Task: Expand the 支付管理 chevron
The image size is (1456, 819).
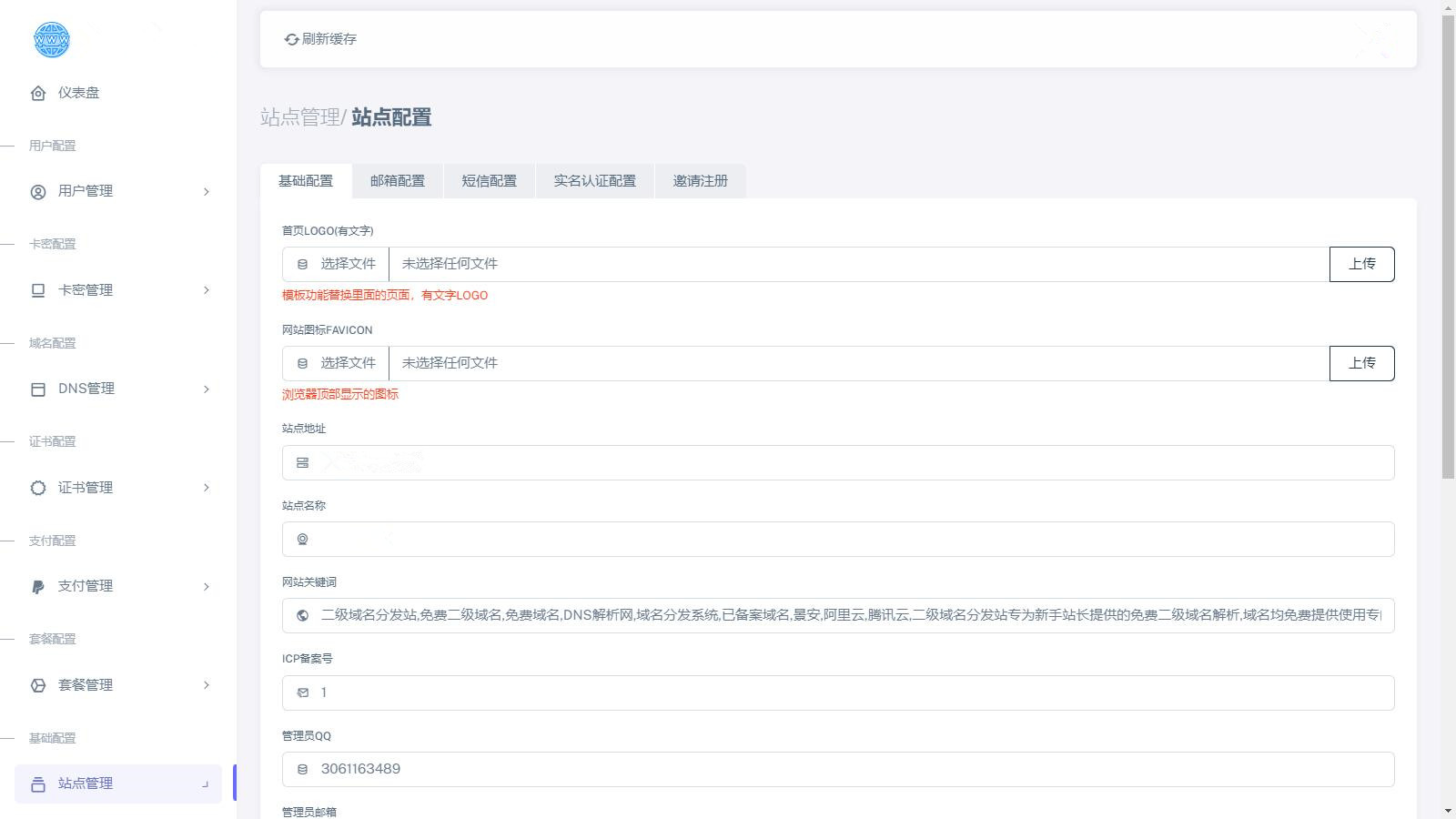Action: pos(207,587)
